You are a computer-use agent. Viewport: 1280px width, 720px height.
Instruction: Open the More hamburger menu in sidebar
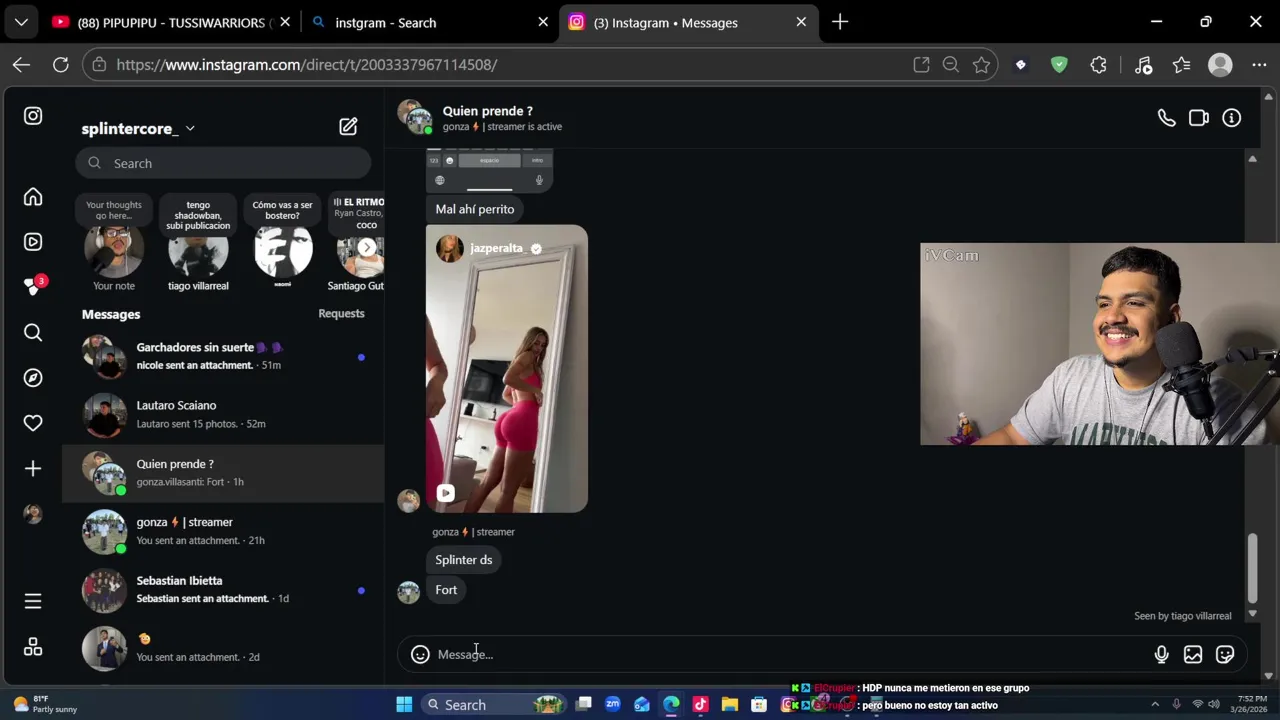33,601
